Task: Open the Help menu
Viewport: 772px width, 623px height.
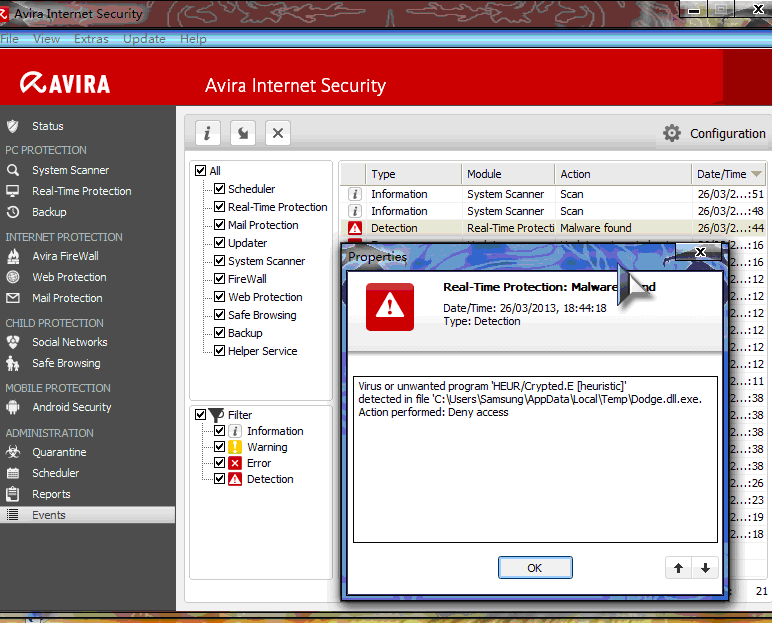Action: point(193,39)
